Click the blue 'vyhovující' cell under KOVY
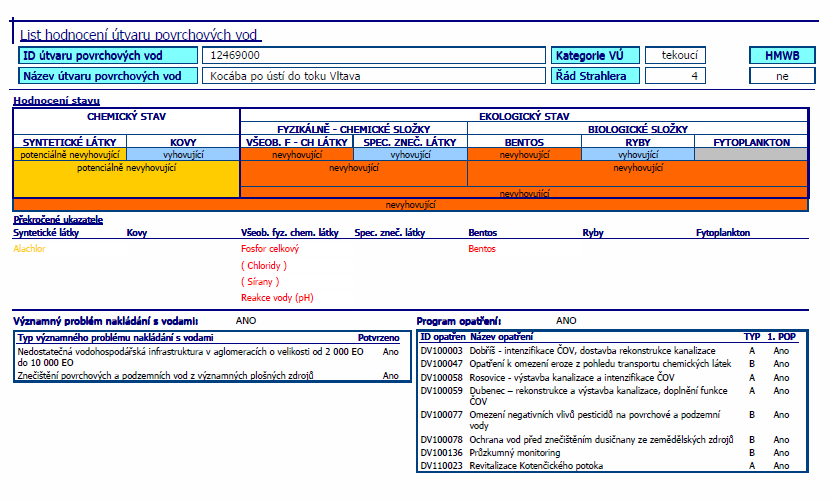This screenshot has height=501, width=830. [x=183, y=155]
